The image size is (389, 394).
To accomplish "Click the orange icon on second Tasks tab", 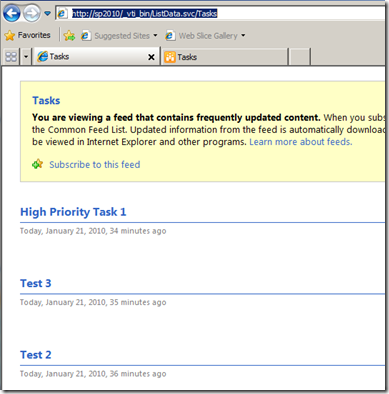I will point(169,57).
